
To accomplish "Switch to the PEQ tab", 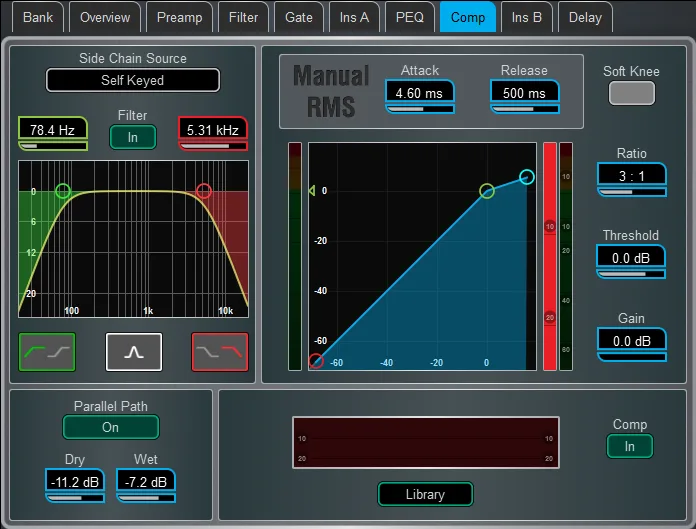I will pyautogui.click(x=410, y=17).
